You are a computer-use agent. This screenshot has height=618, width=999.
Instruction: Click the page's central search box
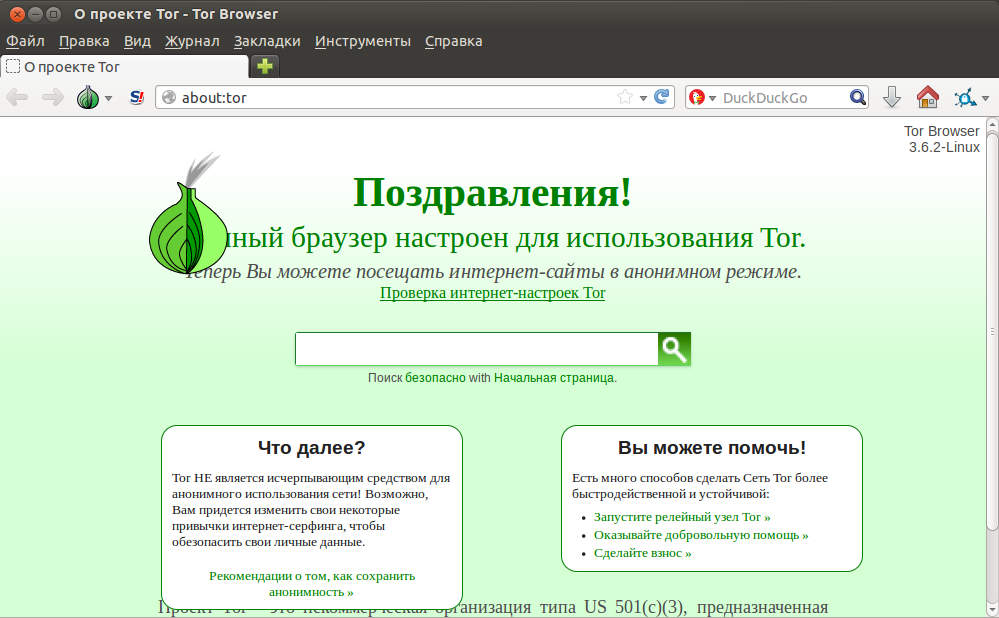coord(477,349)
